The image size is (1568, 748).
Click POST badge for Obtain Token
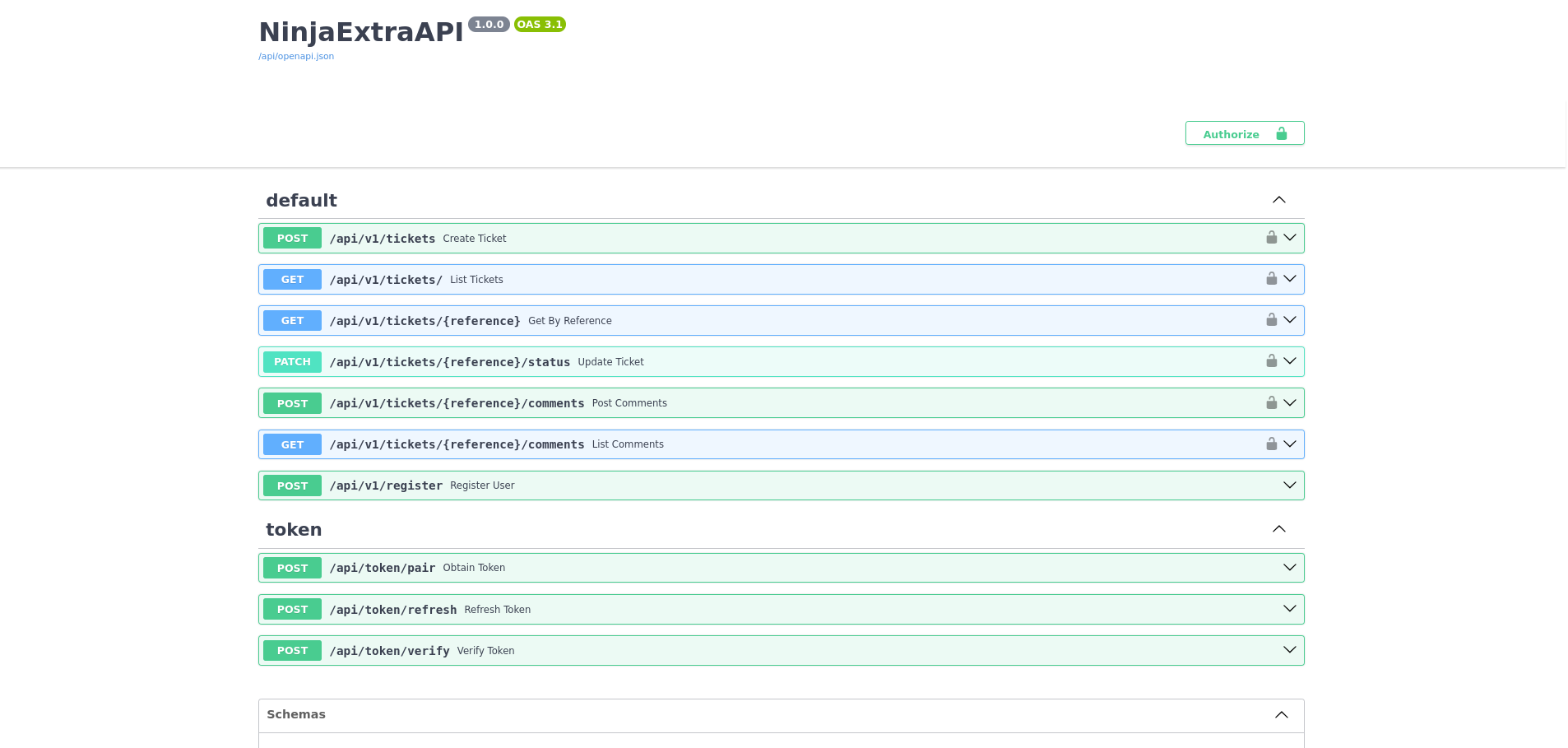tap(292, 568)
